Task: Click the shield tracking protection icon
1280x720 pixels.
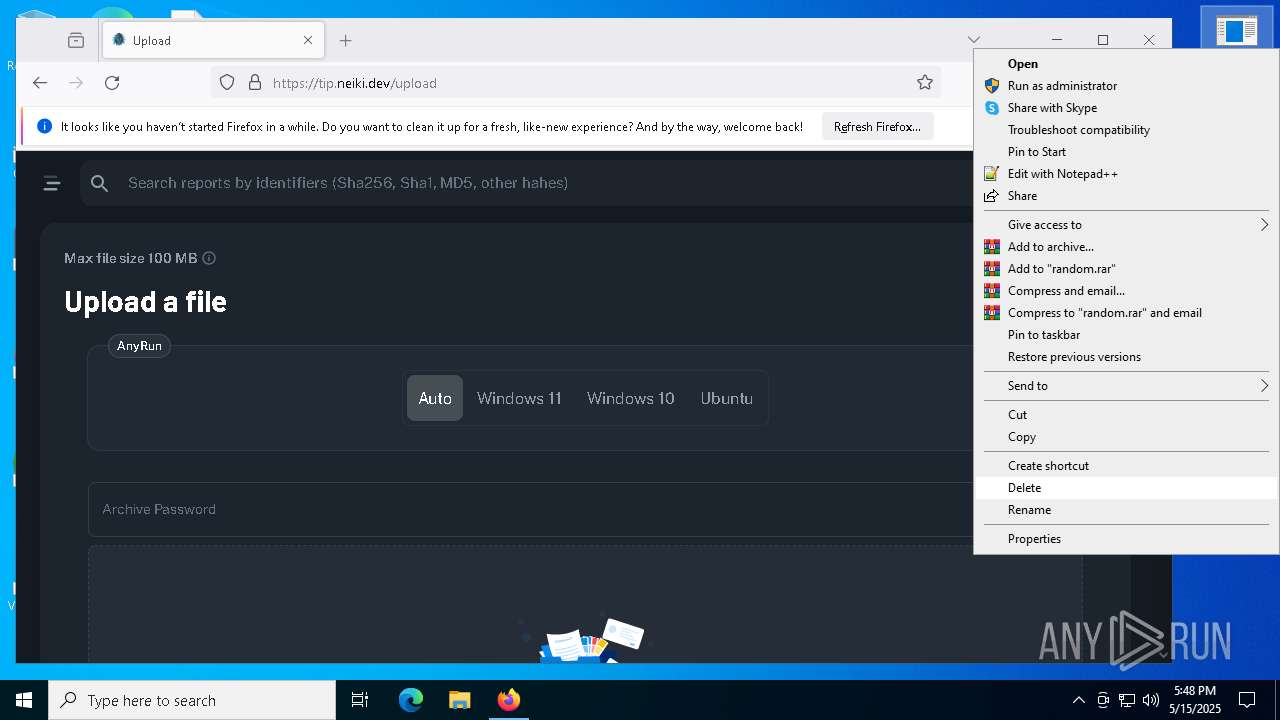Action: coord(227,83)
